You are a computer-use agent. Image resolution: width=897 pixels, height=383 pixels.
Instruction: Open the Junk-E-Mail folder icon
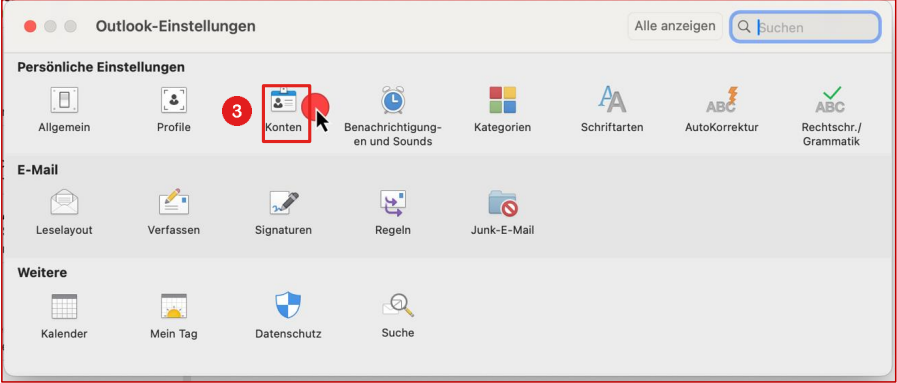(502, 203)
